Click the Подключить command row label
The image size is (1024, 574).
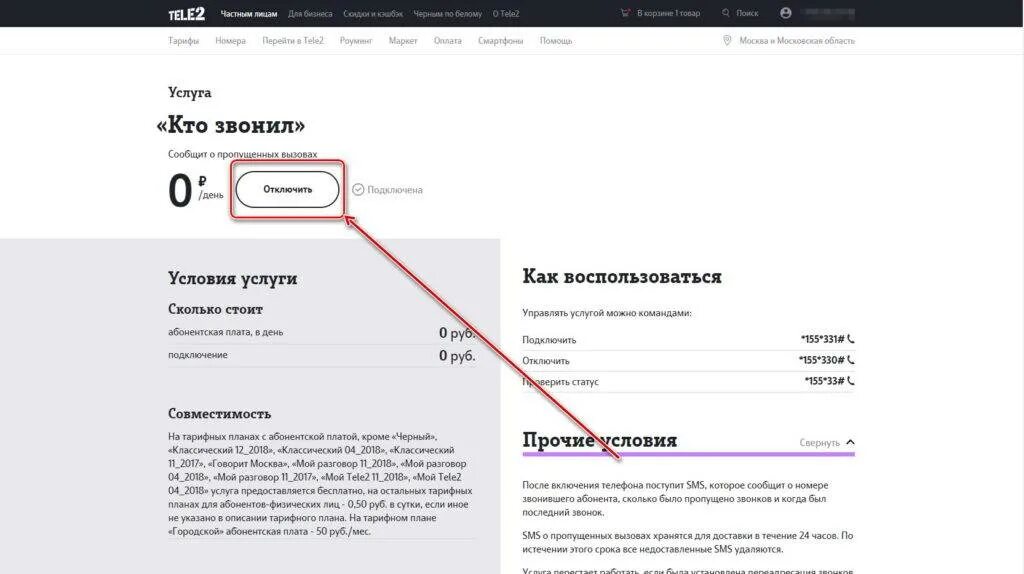[549, 340]
